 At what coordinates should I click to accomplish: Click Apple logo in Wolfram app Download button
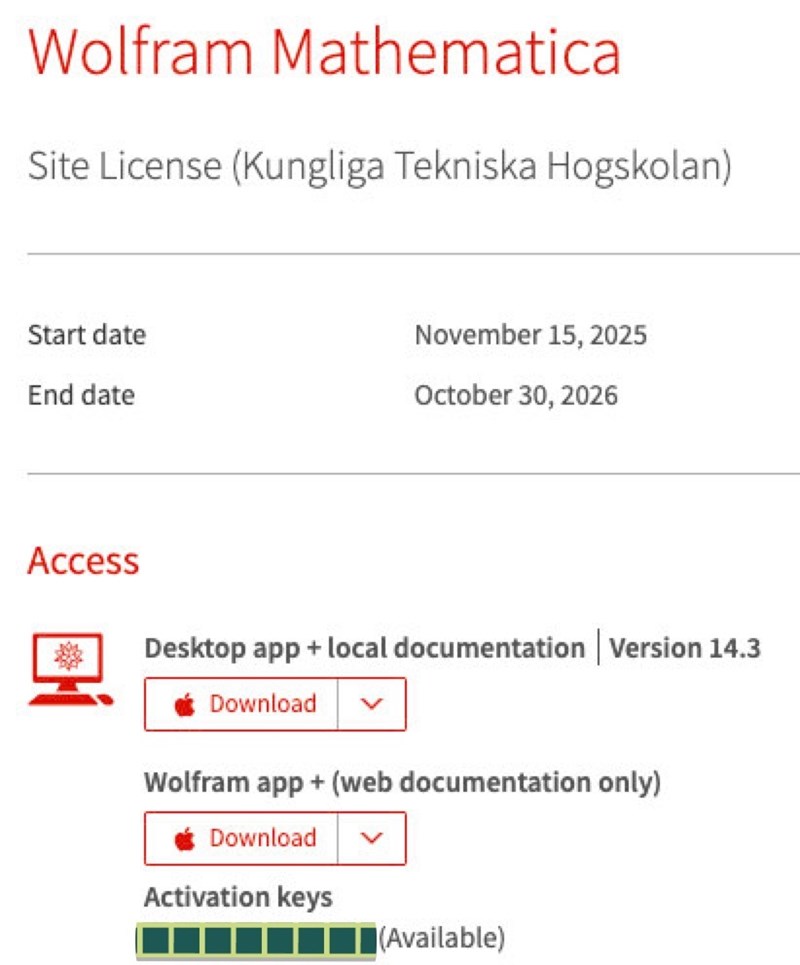[184, 838]
